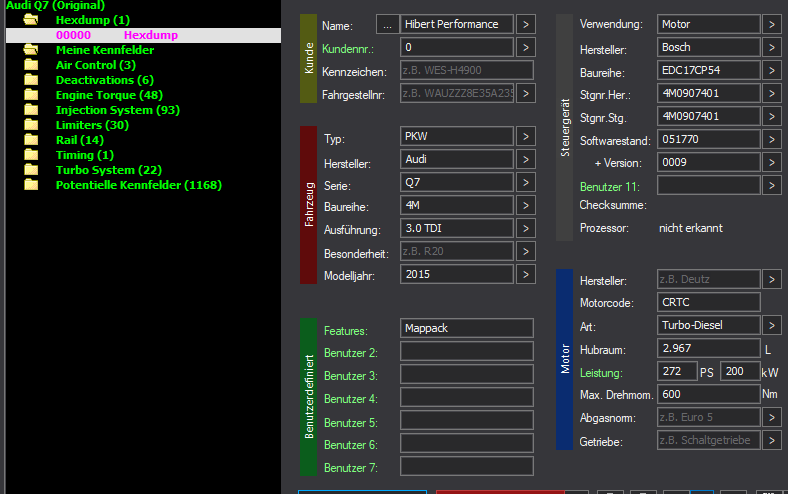Expand the Rail (14) folder

79,140
